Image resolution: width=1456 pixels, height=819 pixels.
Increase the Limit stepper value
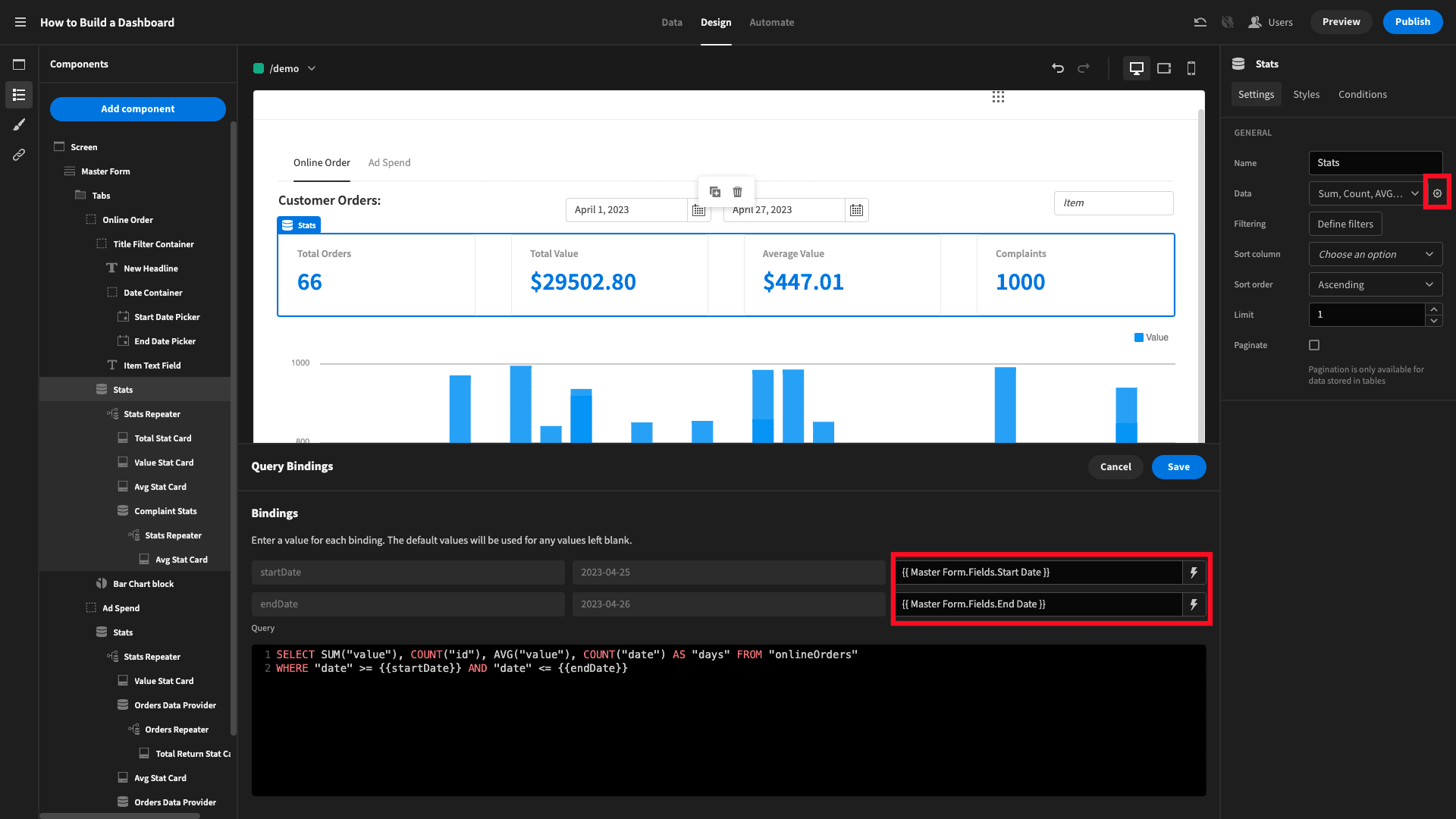(1434, 309)
